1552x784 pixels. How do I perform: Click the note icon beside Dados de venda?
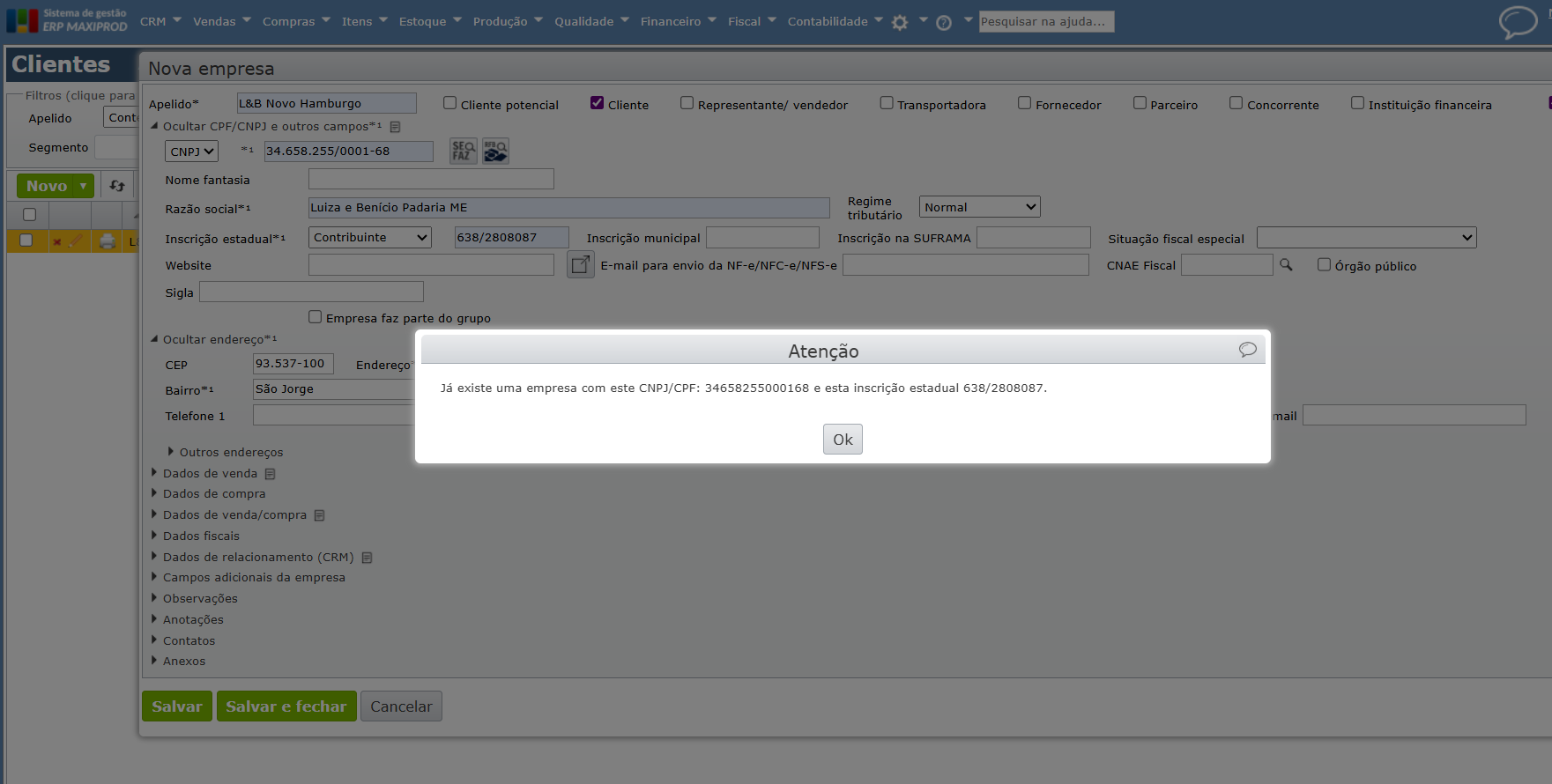click(x=271, y=474)
